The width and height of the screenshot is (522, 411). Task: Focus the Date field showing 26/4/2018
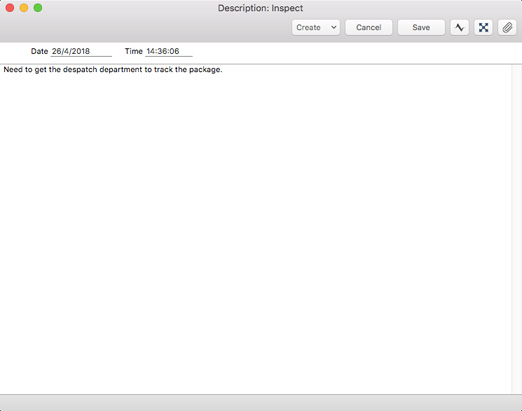[81, 51]
